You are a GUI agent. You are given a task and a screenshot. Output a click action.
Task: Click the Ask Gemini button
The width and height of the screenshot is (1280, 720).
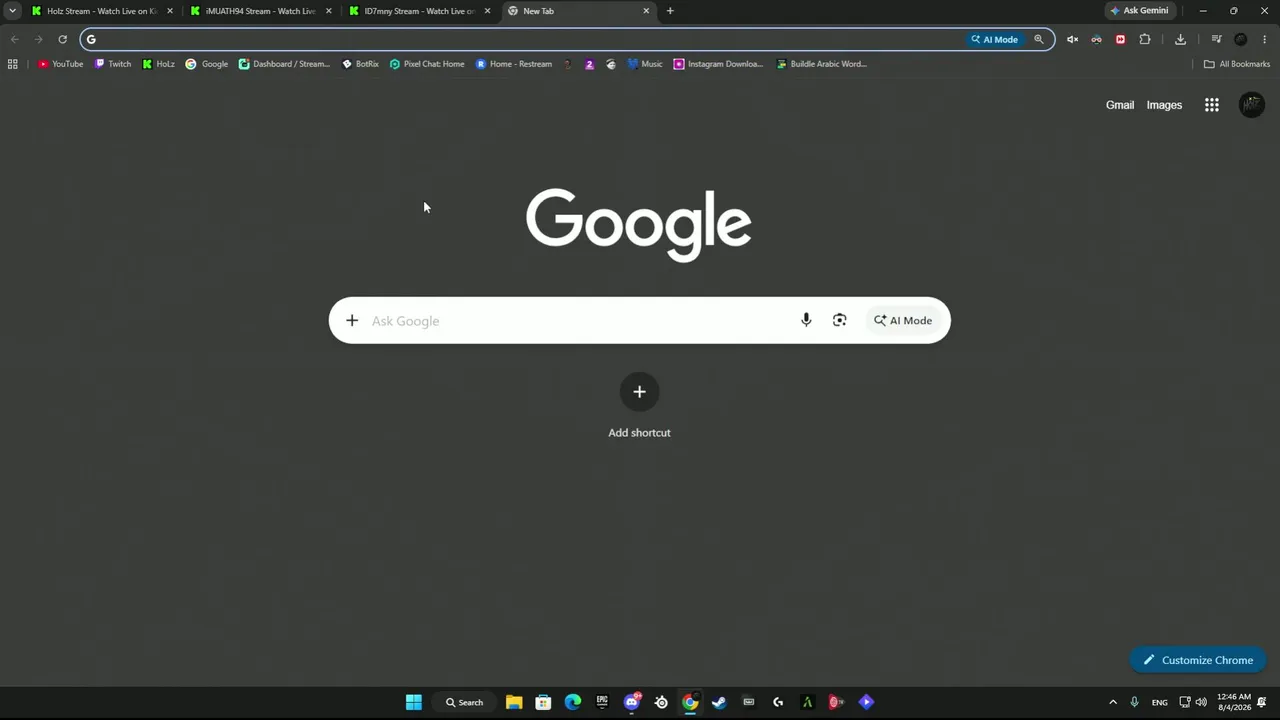pos(1140,11)
